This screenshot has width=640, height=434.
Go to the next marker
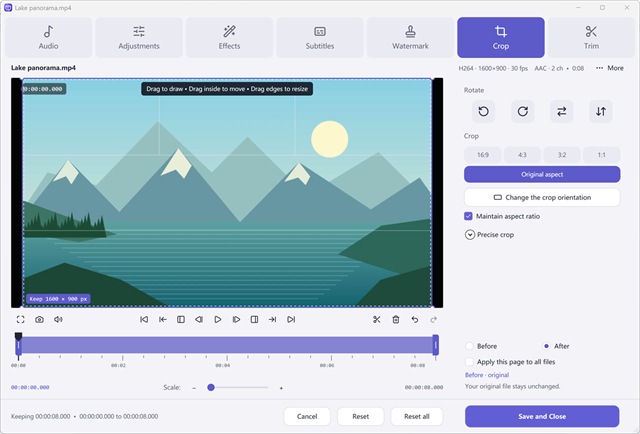pos(273,320)
